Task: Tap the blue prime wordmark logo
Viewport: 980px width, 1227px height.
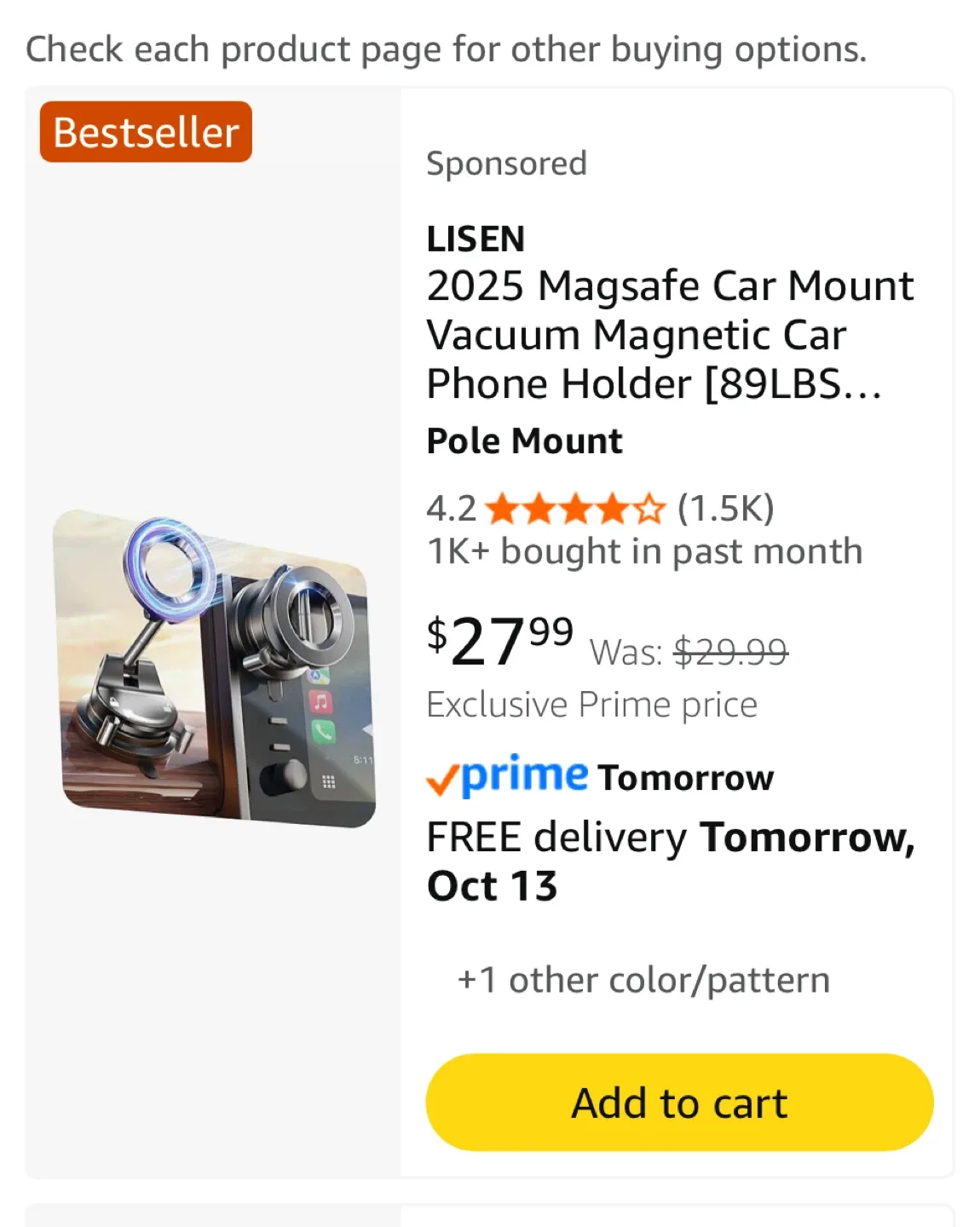Action: pos(524,774)
